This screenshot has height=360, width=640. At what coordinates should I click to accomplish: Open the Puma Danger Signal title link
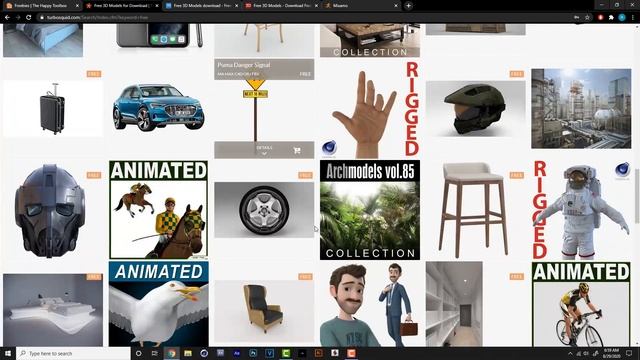(244, 65)
